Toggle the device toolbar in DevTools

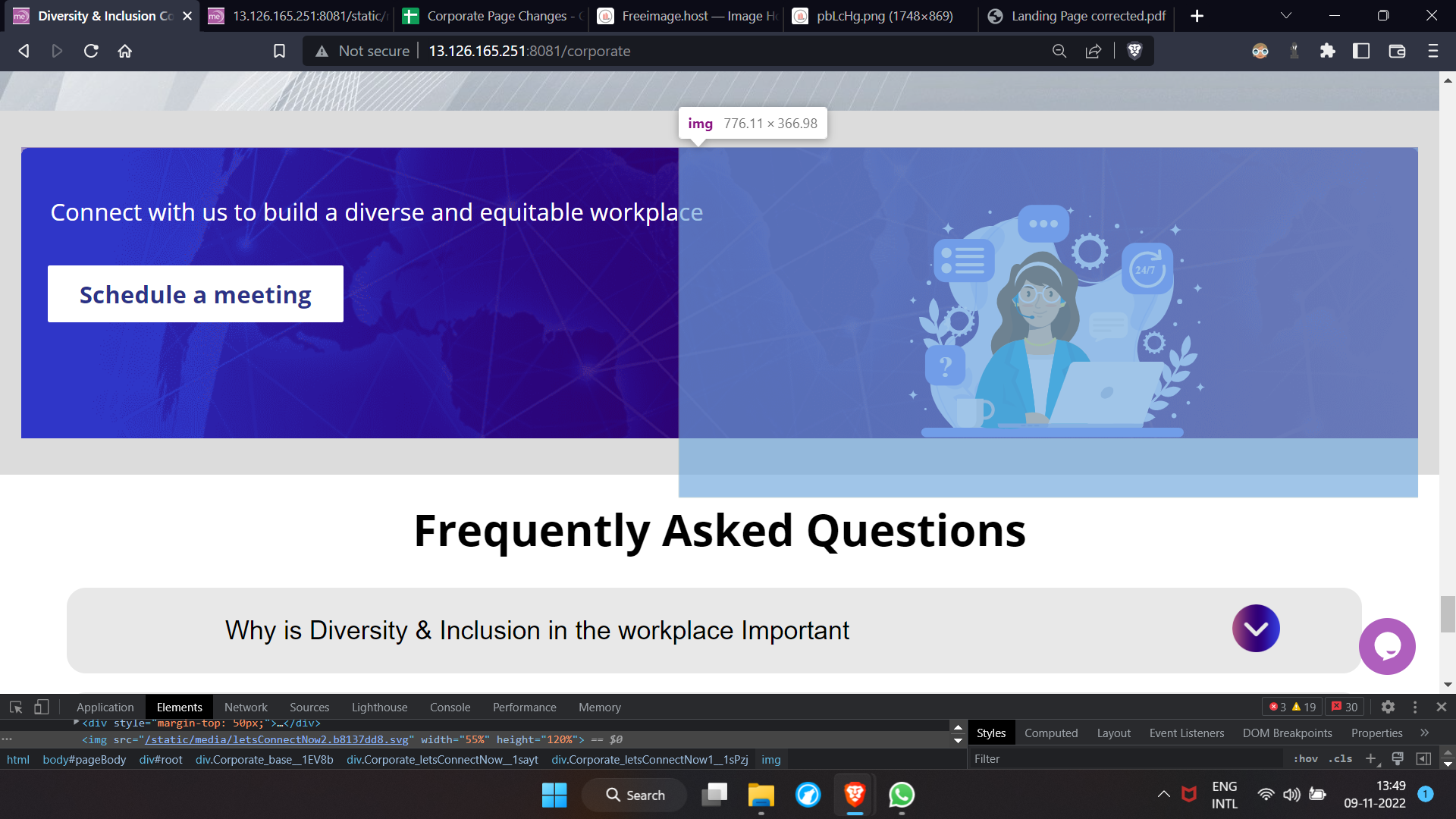coord(42,707)
